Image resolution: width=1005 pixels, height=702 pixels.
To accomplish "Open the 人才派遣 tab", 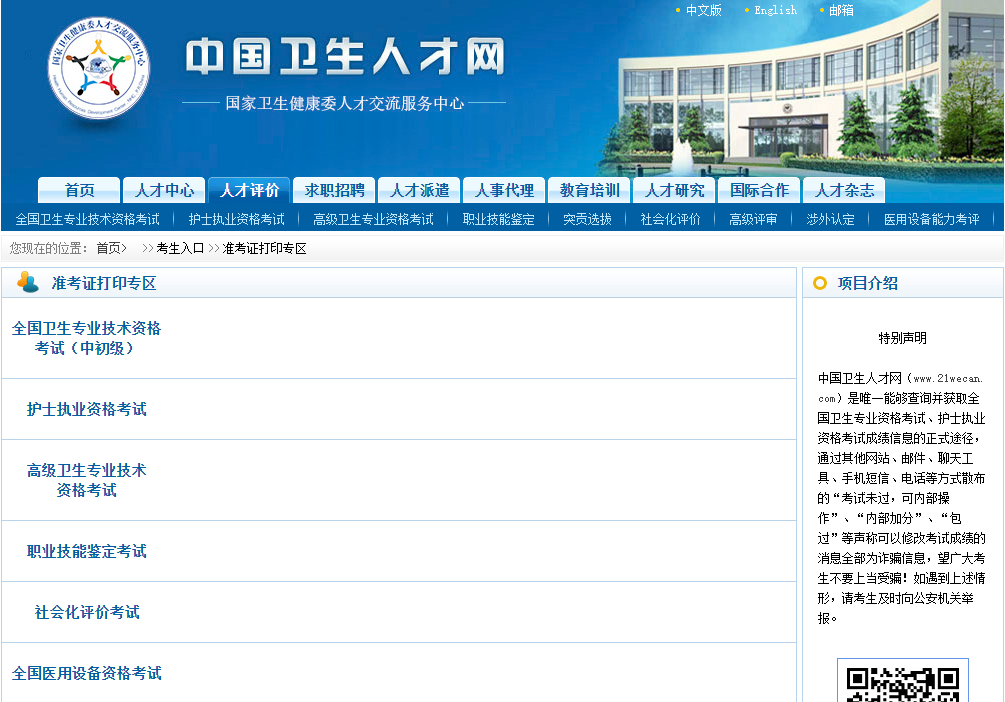I will click(x=419, y=190).
